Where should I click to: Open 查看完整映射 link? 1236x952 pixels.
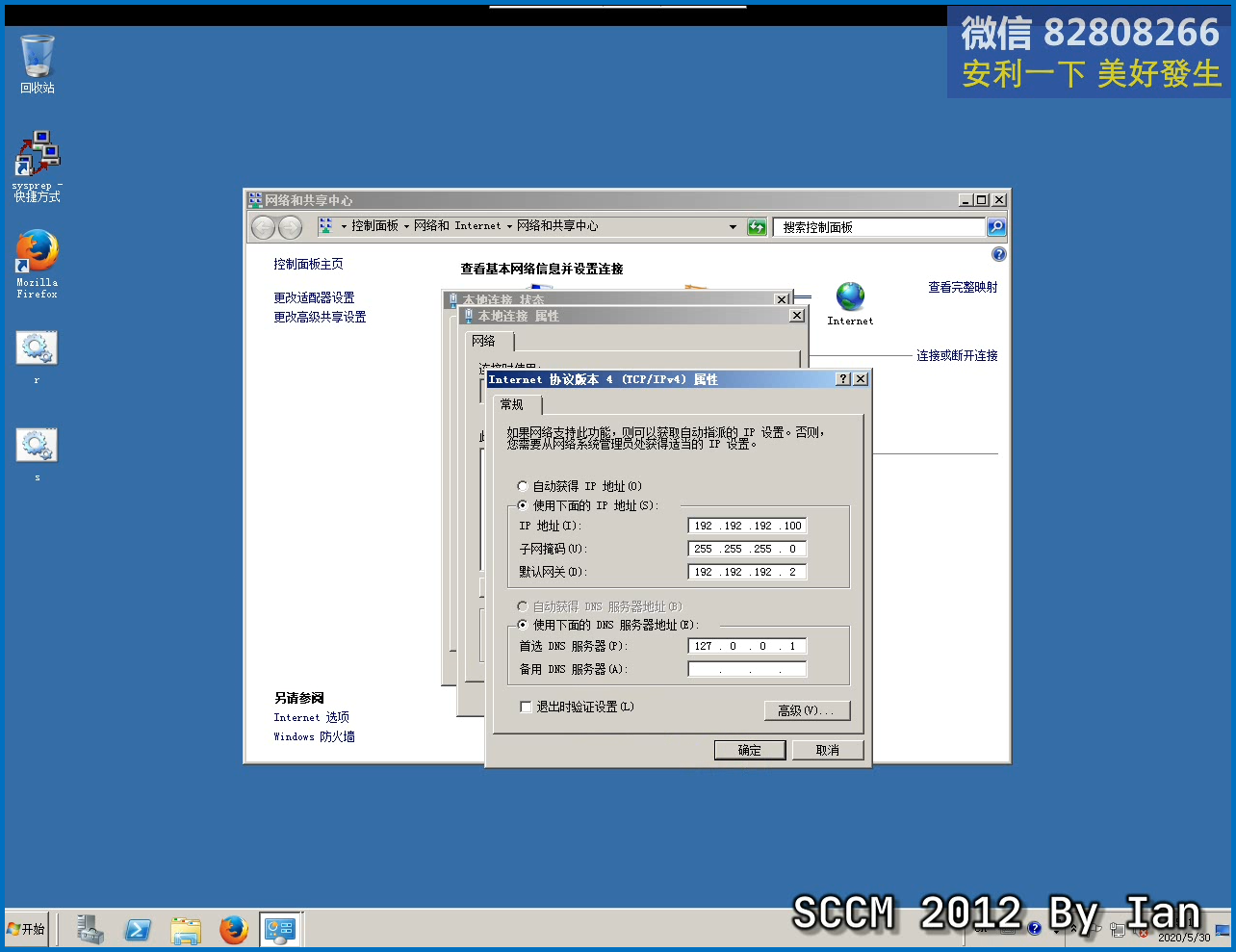coord(963,287)
